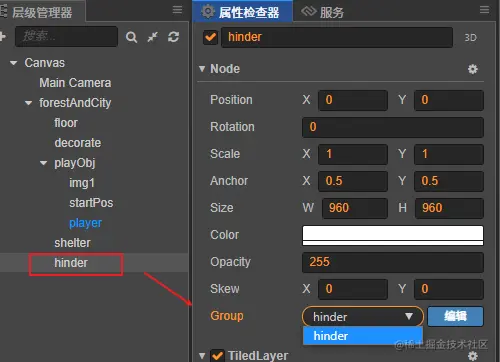
Task: Click the Anchor Y input field
Action: pyautogui.click(x=449, y=181)
